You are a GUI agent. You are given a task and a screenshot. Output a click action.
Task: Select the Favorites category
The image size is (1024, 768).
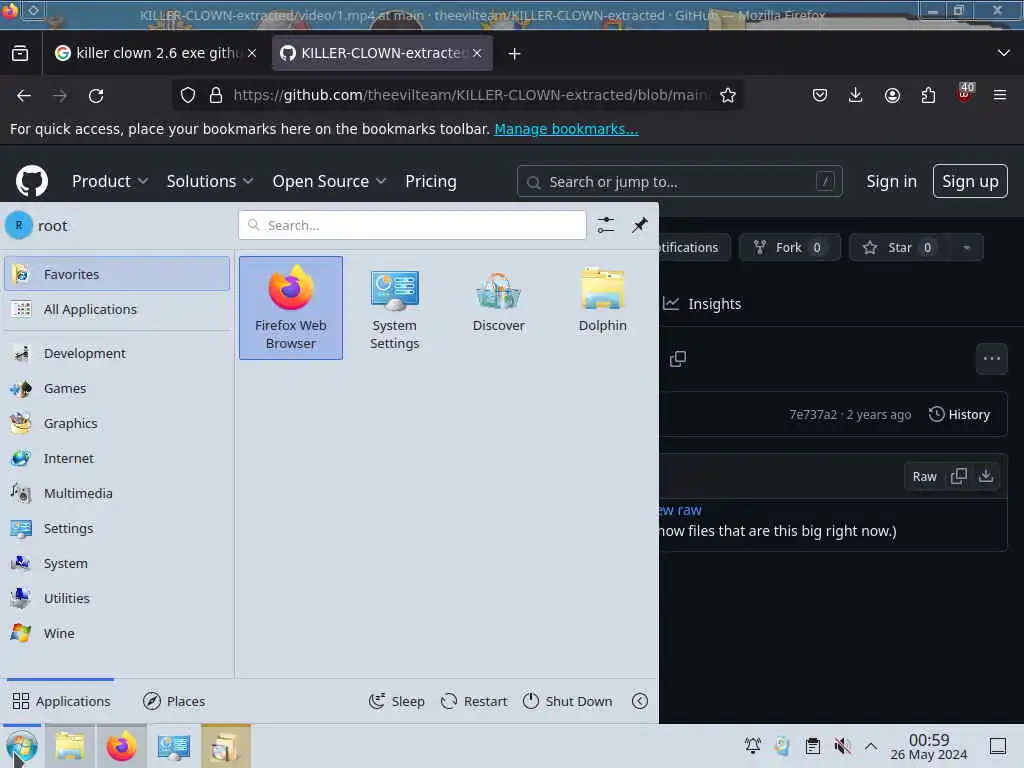(x=117, y=274)
